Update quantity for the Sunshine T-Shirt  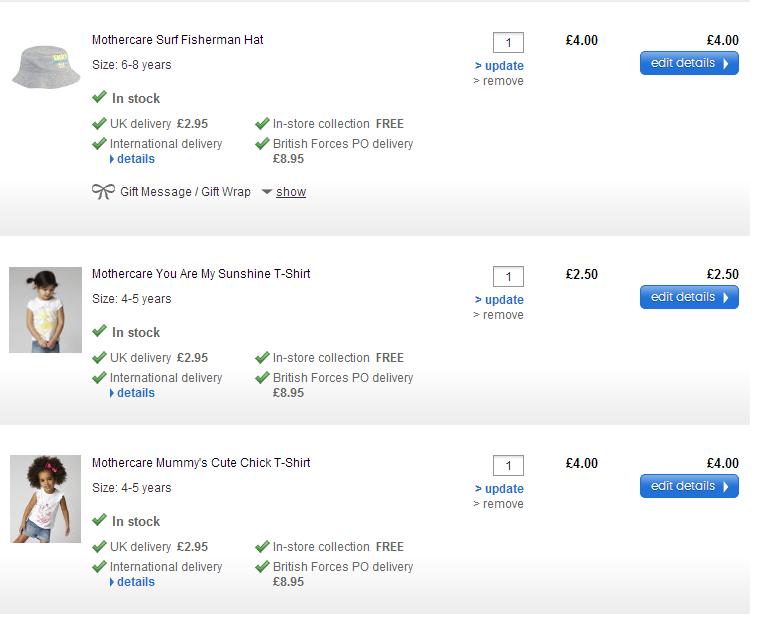(503, 300)
